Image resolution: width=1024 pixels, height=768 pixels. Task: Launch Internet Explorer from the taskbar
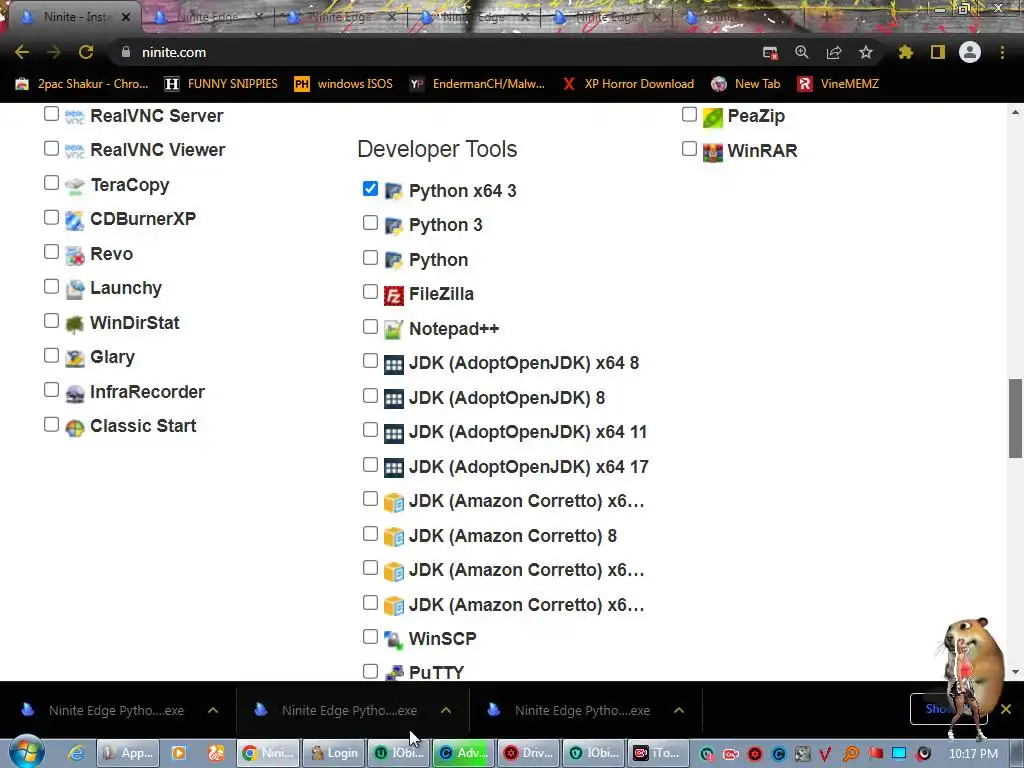click(x=76, y=753)
